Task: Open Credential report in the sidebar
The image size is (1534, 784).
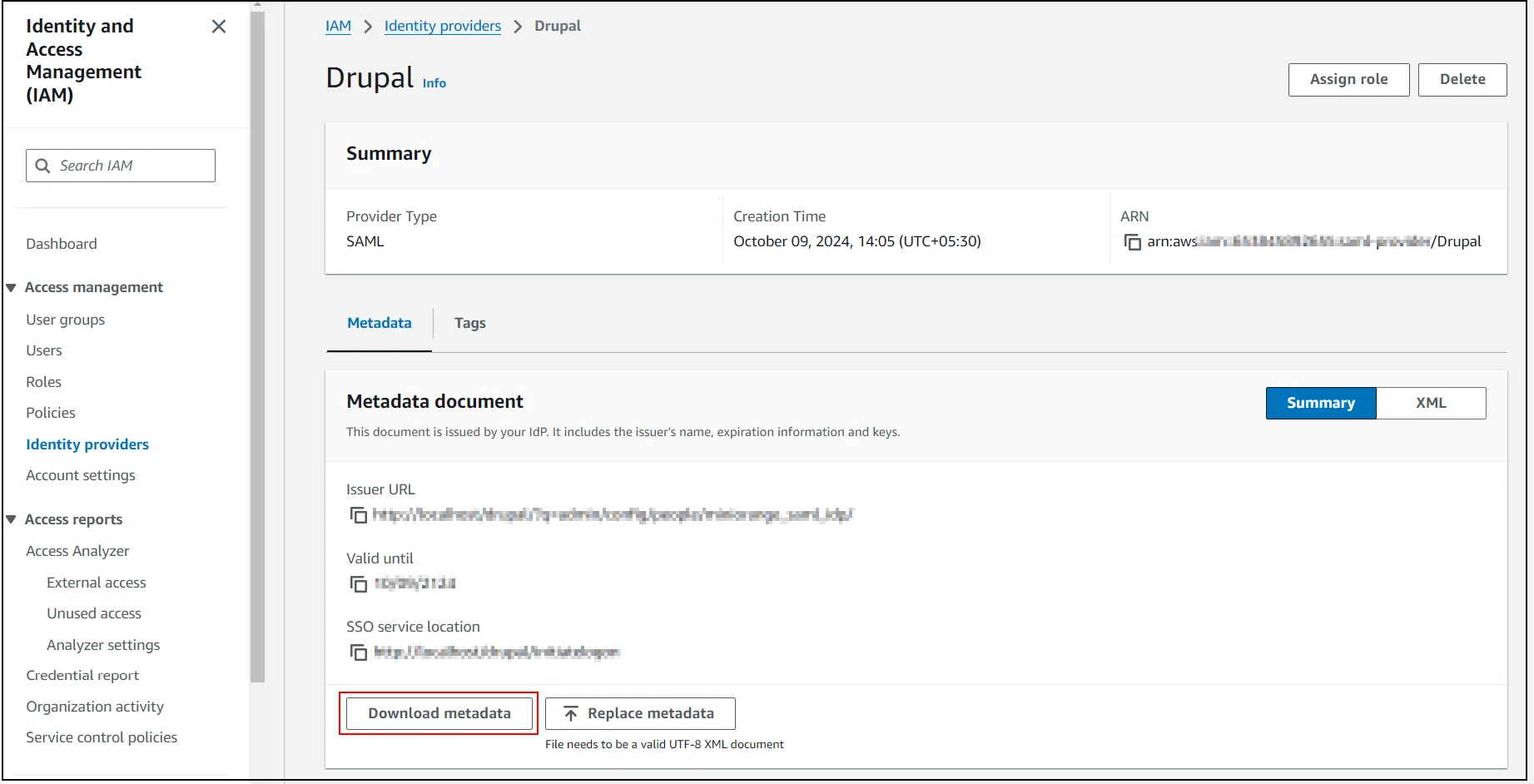Action: pyautogui.click(x=82, y=676)
